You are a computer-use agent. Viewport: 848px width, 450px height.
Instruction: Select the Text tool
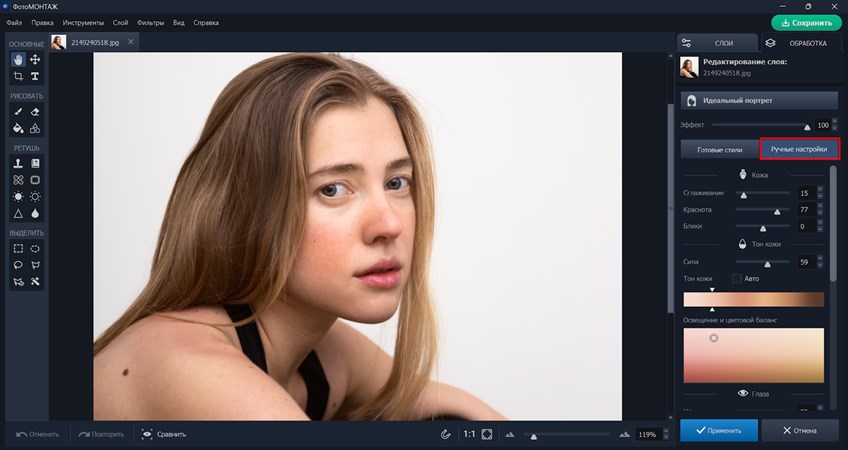tap(35, 76)
